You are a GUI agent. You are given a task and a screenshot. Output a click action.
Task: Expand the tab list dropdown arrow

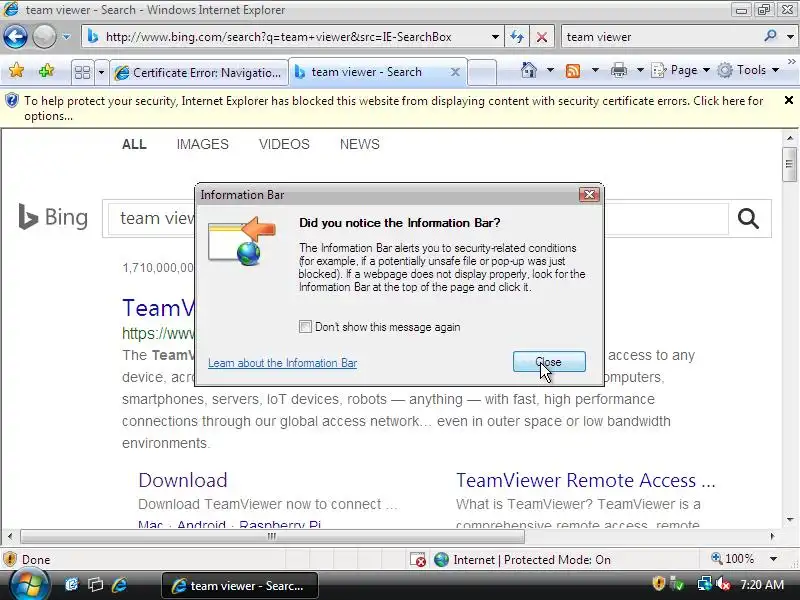coord(101,72)
